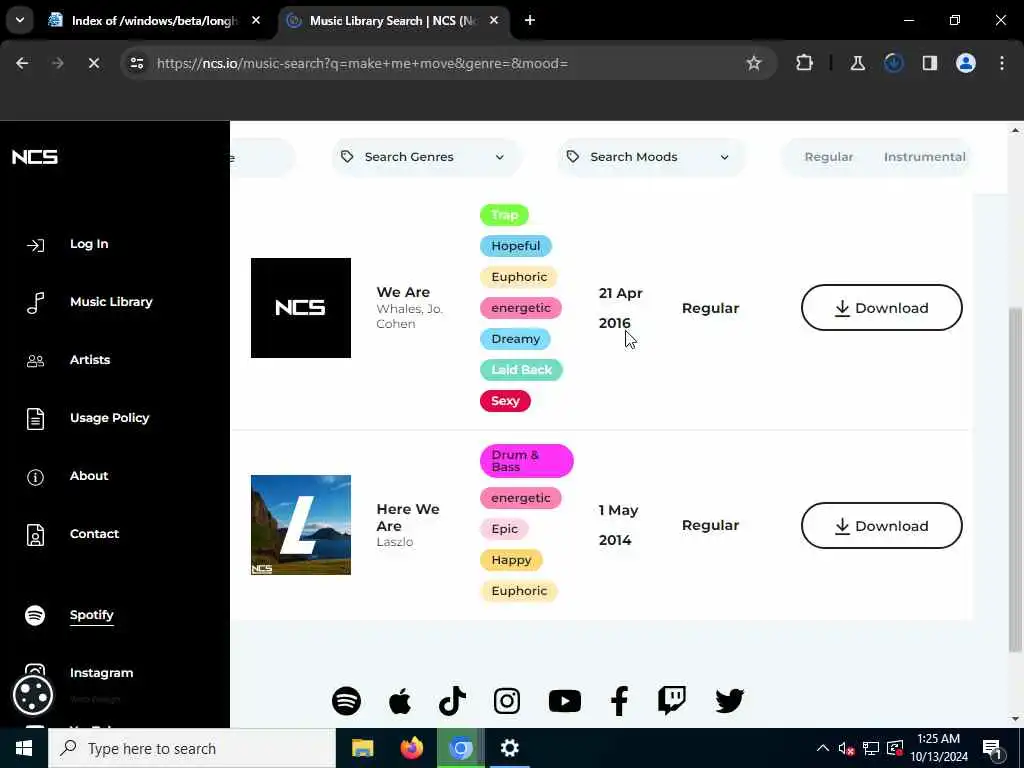Expand the Search Genres dropdown
The image size is (1024, 768).
pyautogui.click(x=425, y=157)
